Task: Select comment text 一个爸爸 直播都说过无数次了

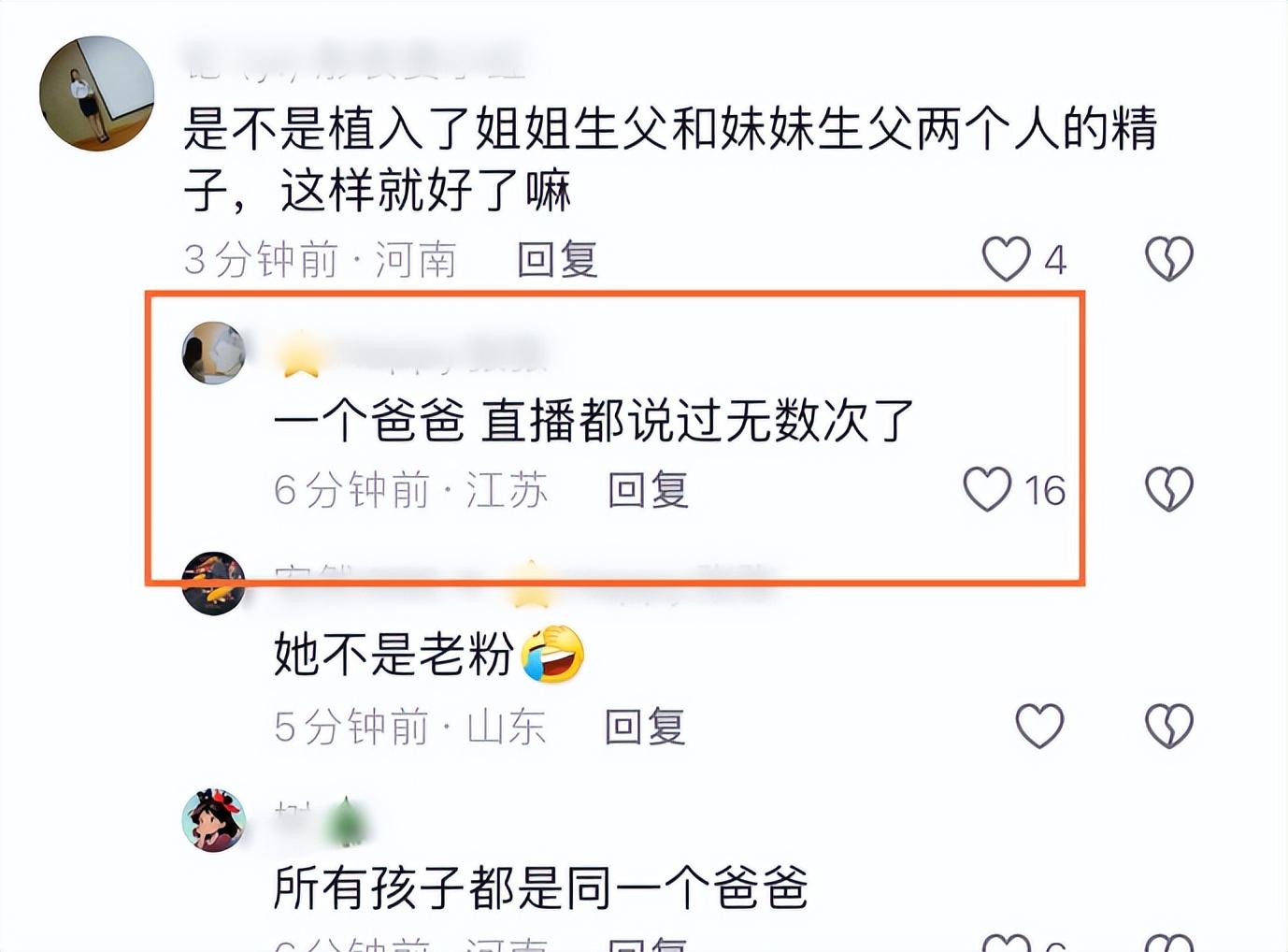Action: click(x=594, y=421)
